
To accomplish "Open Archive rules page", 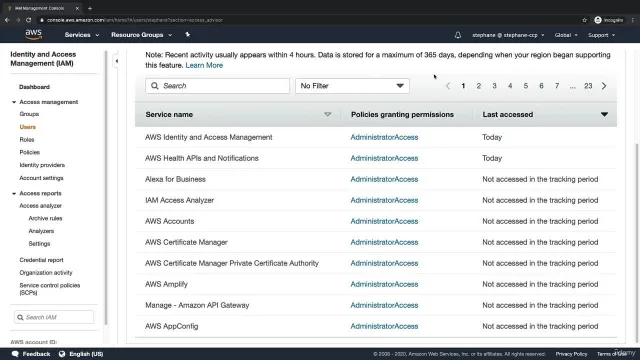I will [x=45, y=218].
